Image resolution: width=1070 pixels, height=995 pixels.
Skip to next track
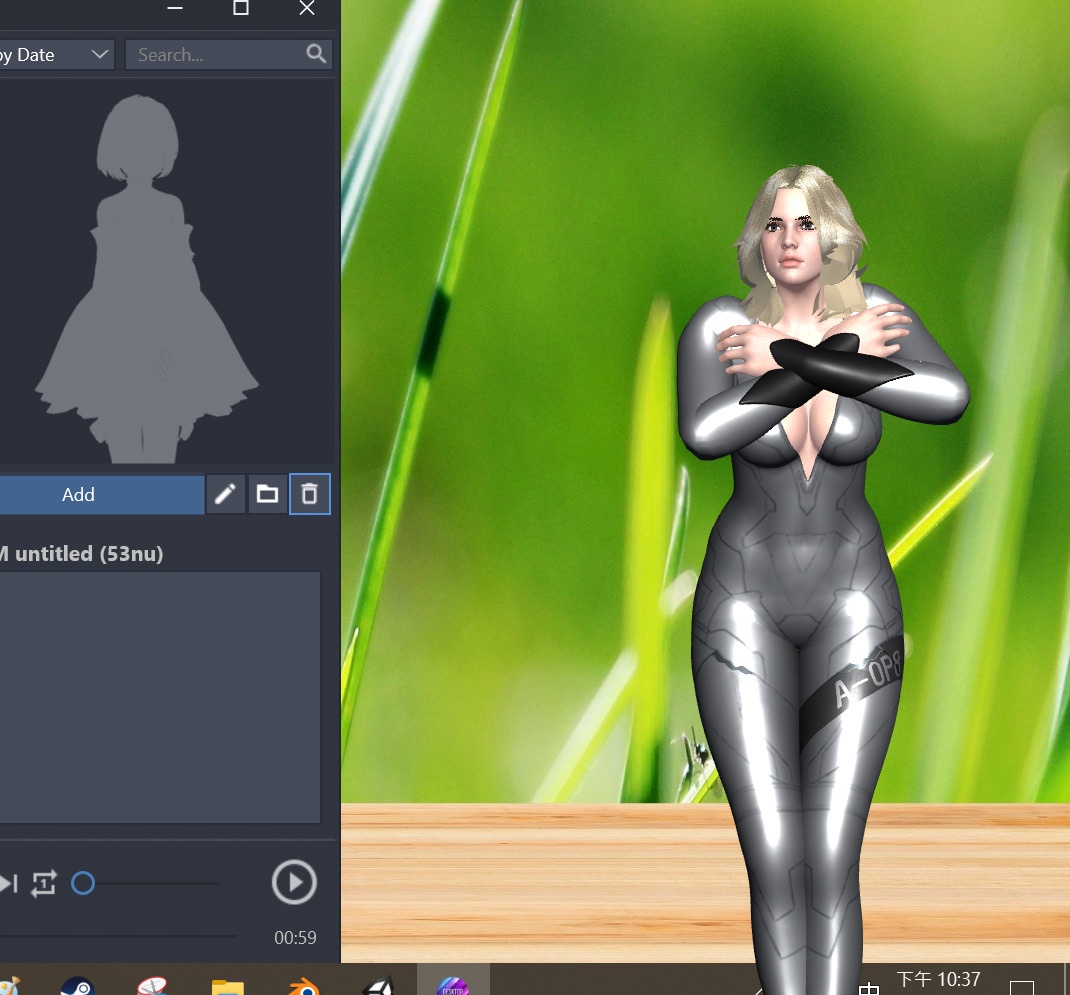[x=9, y=883]
